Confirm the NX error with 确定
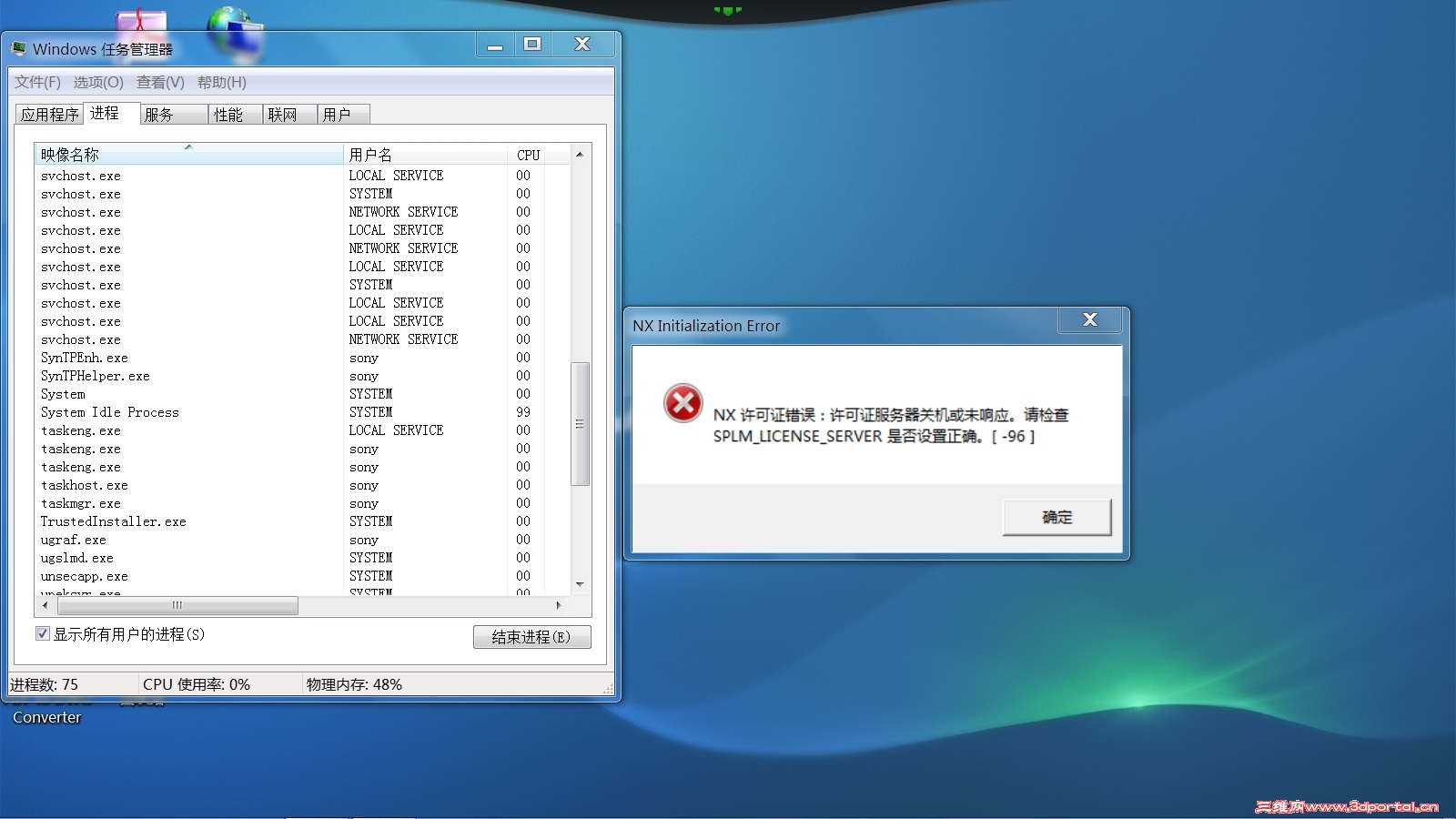Viewport: 1456px width, 819px height. coord(1057,517)
